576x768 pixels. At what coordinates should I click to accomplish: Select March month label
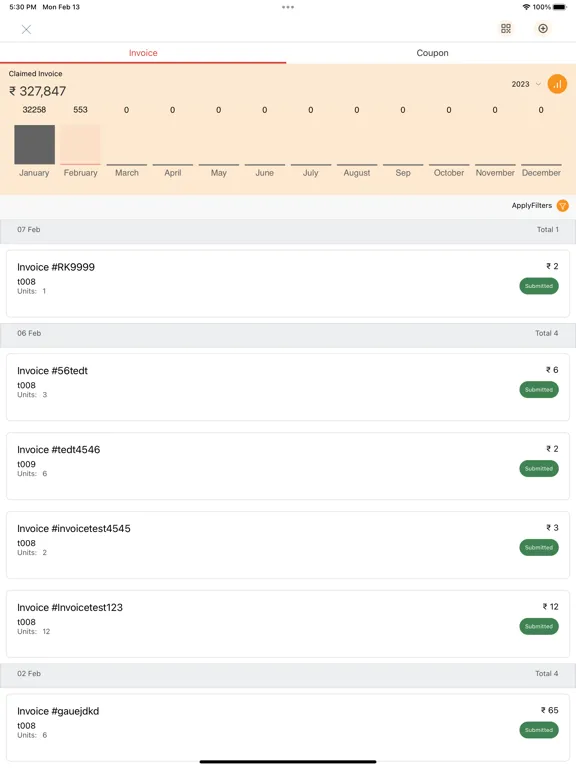127,173
